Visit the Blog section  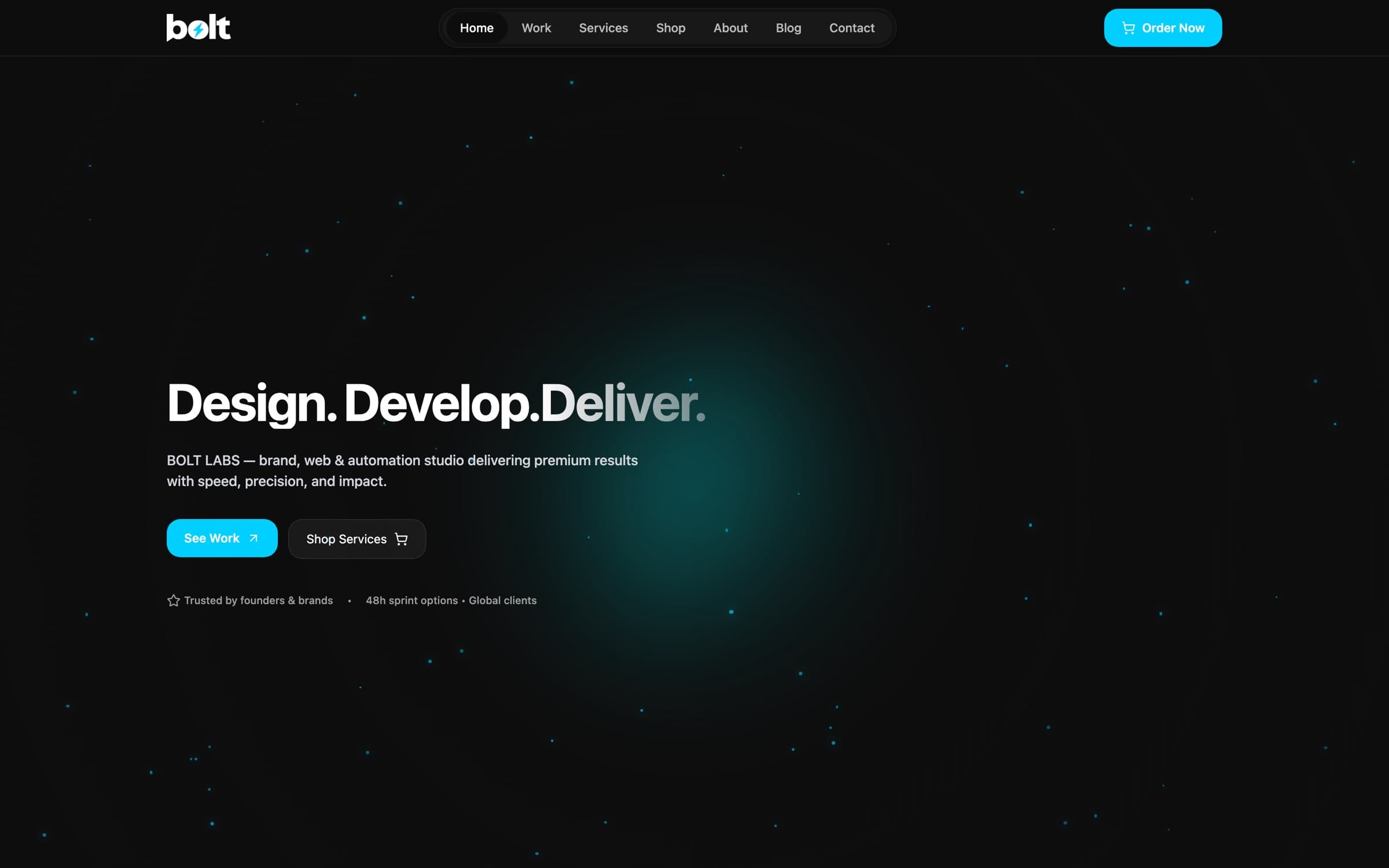(x=788, y=28)
